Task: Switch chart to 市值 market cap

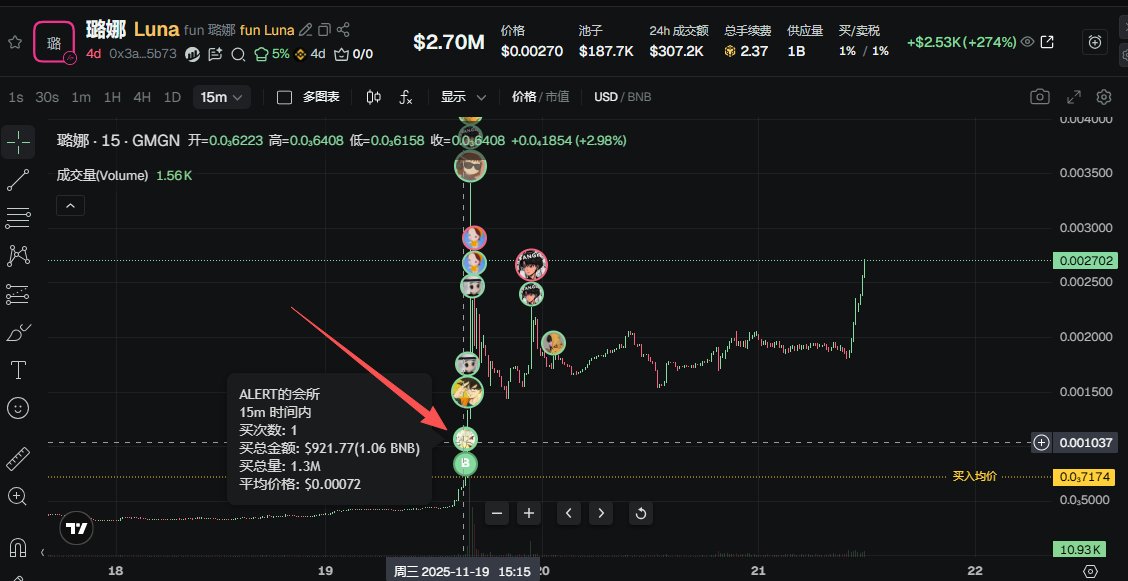Action: [x=558, y=96]
